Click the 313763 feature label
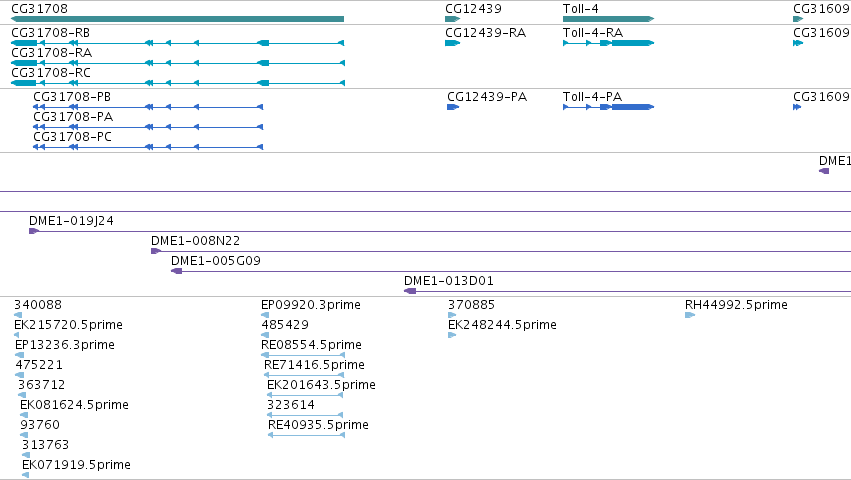Viewport: 851px width, 480px height. click(x=46, y=445)
